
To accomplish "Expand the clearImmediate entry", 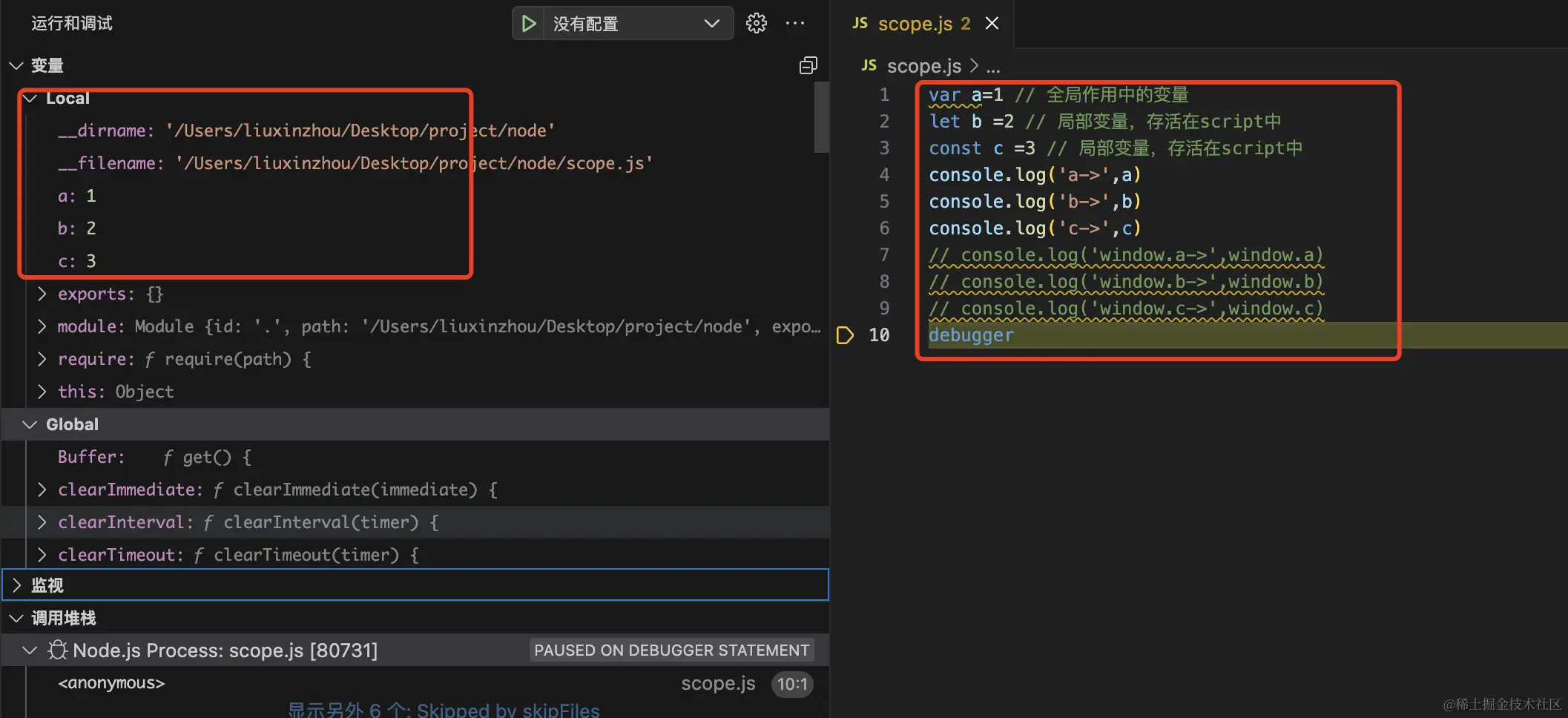I will [x=42, y=490].
